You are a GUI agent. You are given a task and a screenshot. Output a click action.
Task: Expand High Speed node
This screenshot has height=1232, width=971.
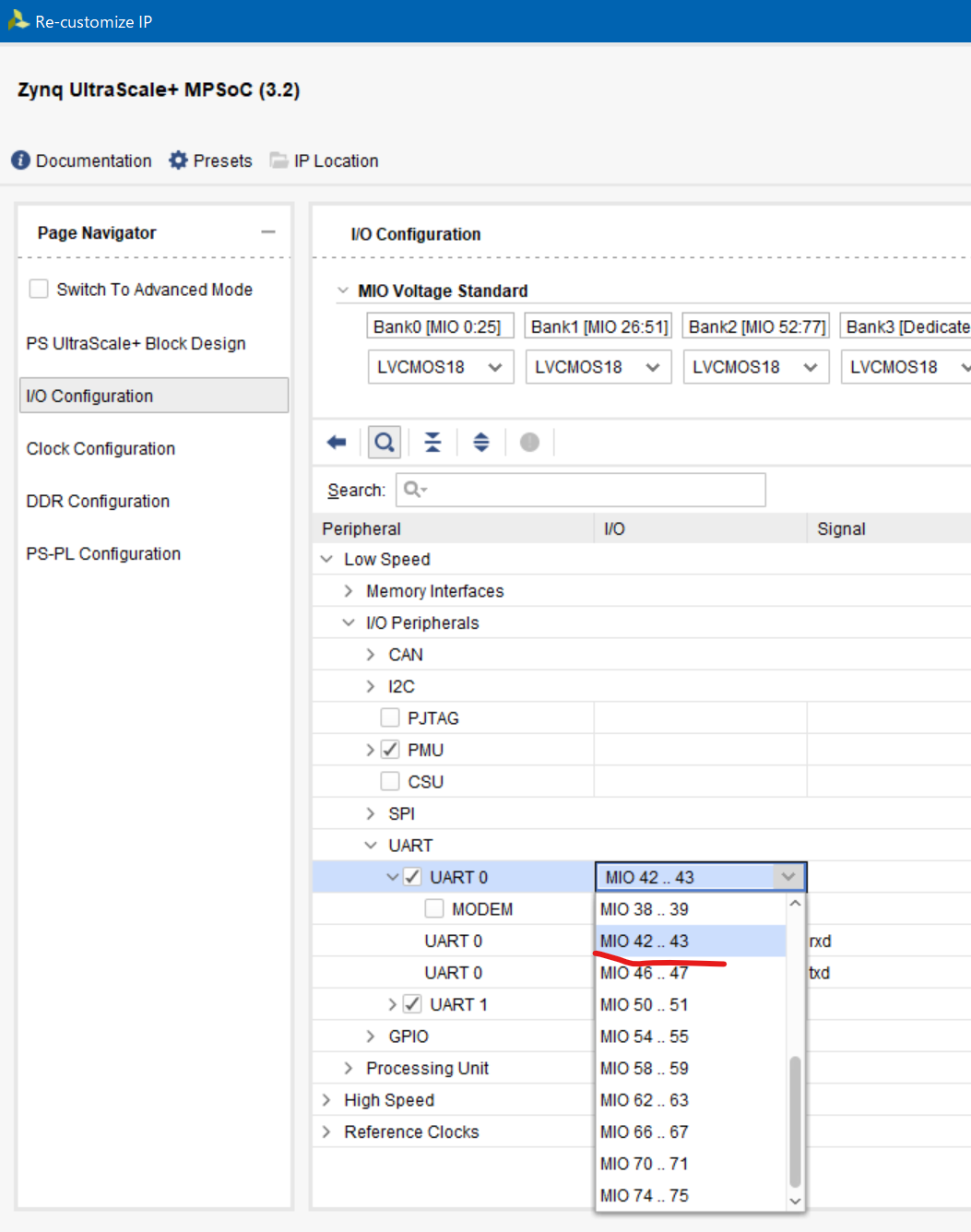pos(326,1100)
